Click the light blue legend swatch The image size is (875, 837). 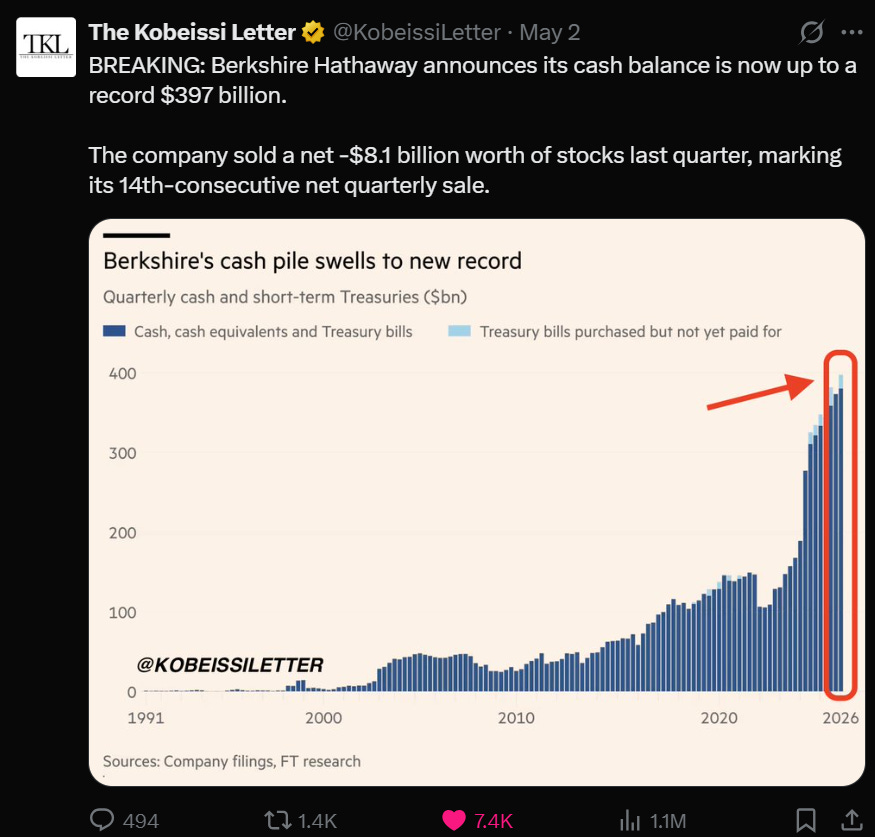pyautogui.click(x=459, y=331)
